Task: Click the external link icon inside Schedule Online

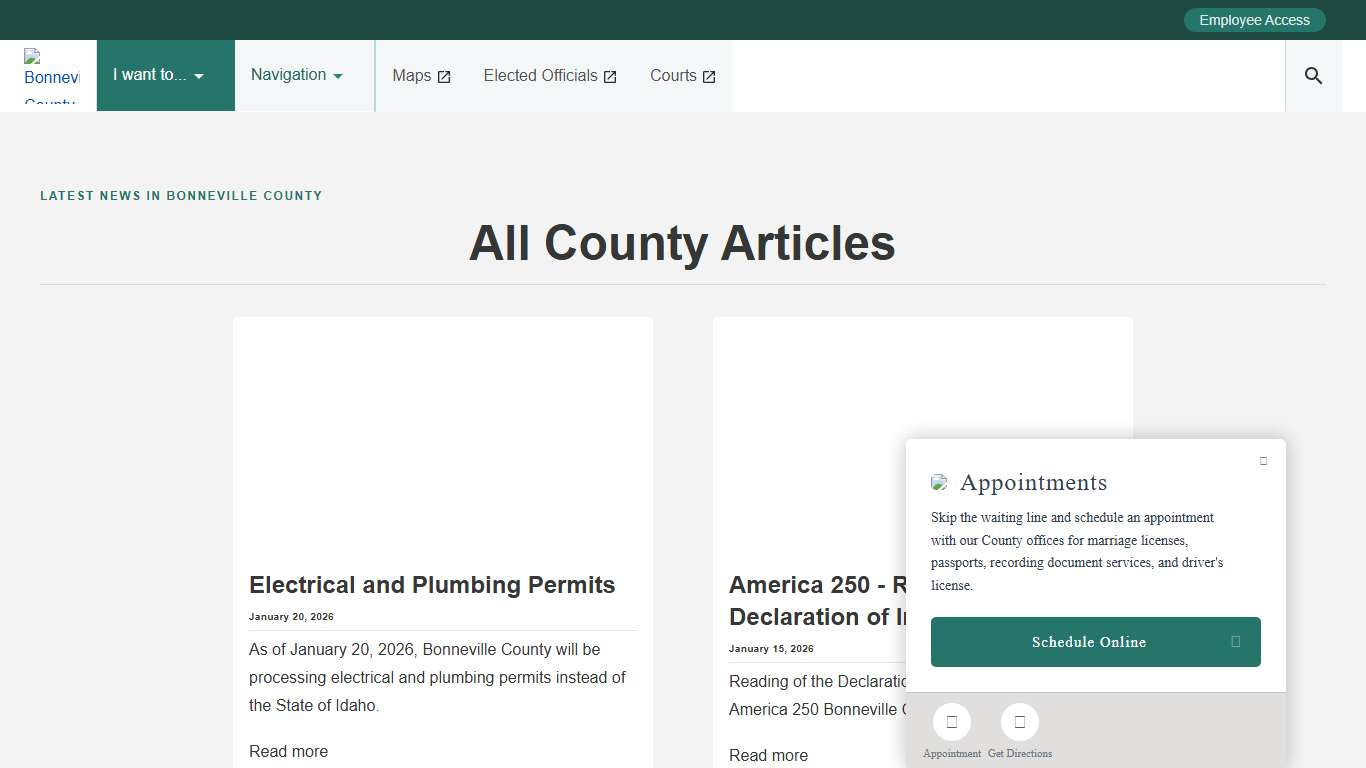Action: [1235, 642]
